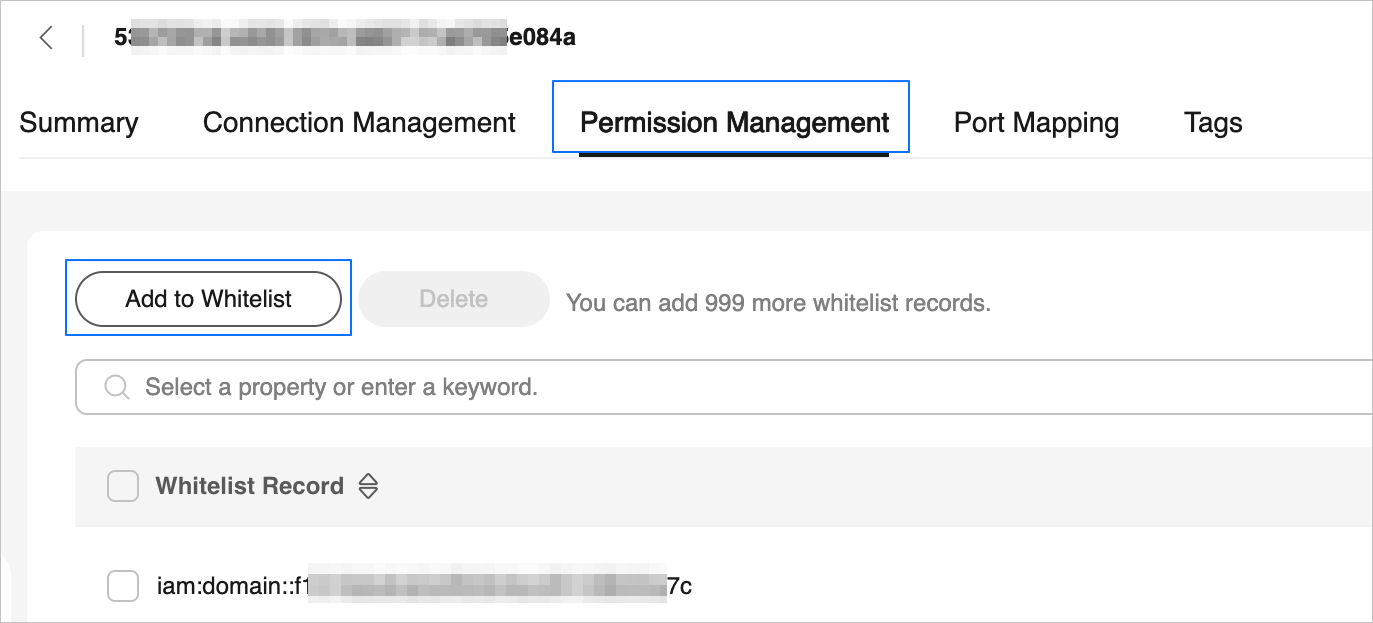The image size is (1373, 623).
Task: Click the endpoint ID title ending in e084a
Action: [x=344, y=38]
